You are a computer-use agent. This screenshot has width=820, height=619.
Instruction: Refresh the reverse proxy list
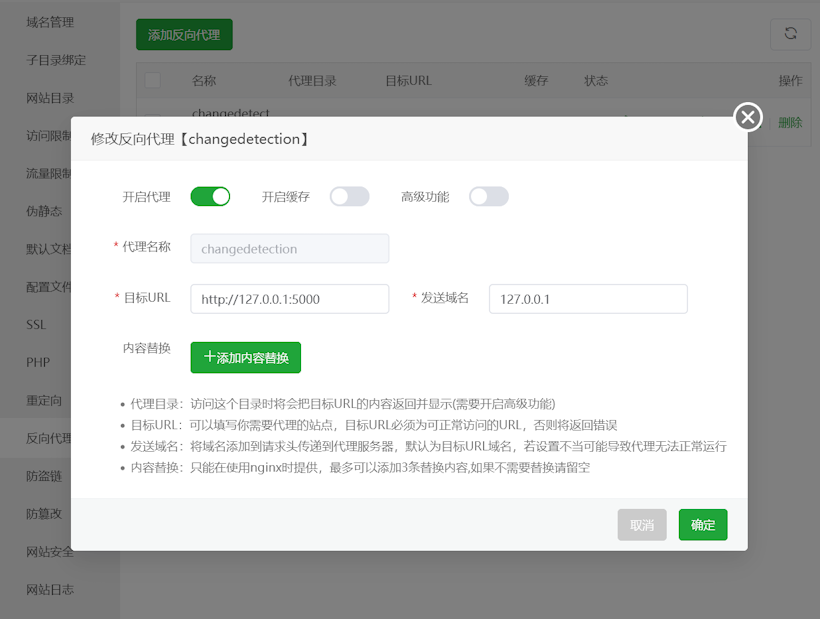[x=790, y=33]
